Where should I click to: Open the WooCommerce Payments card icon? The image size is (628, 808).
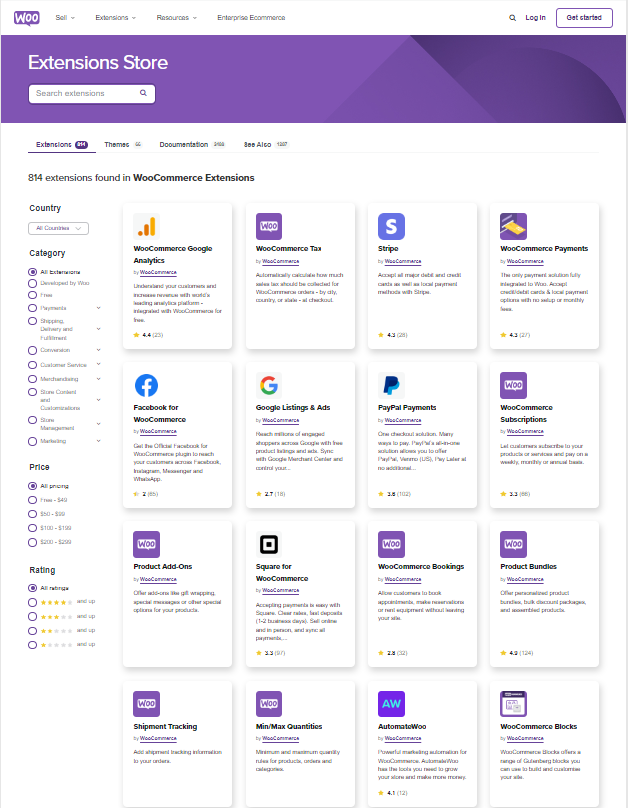click(x=513, y=226)
